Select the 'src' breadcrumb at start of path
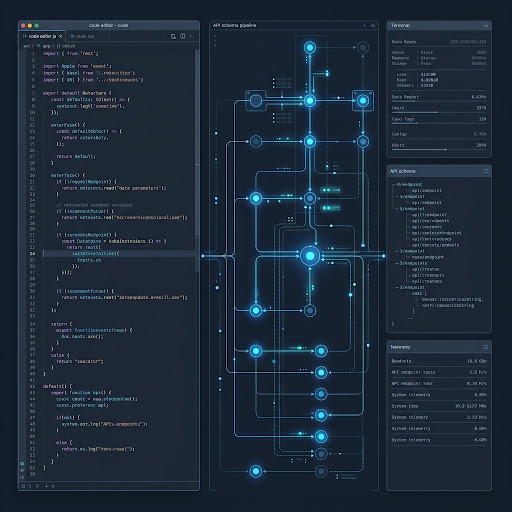Image resolution: width=512 pixels, height=512 pixels. (26, 46)
